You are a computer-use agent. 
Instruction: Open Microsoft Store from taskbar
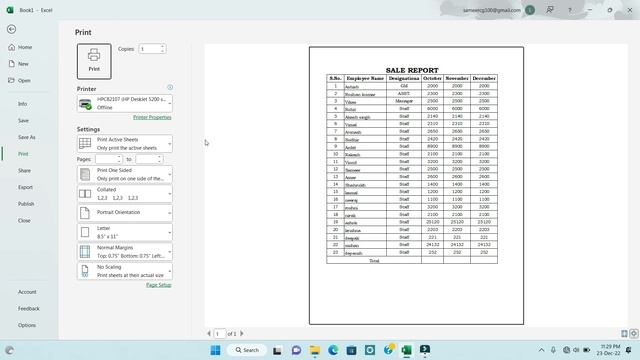(x=351, y=350)
